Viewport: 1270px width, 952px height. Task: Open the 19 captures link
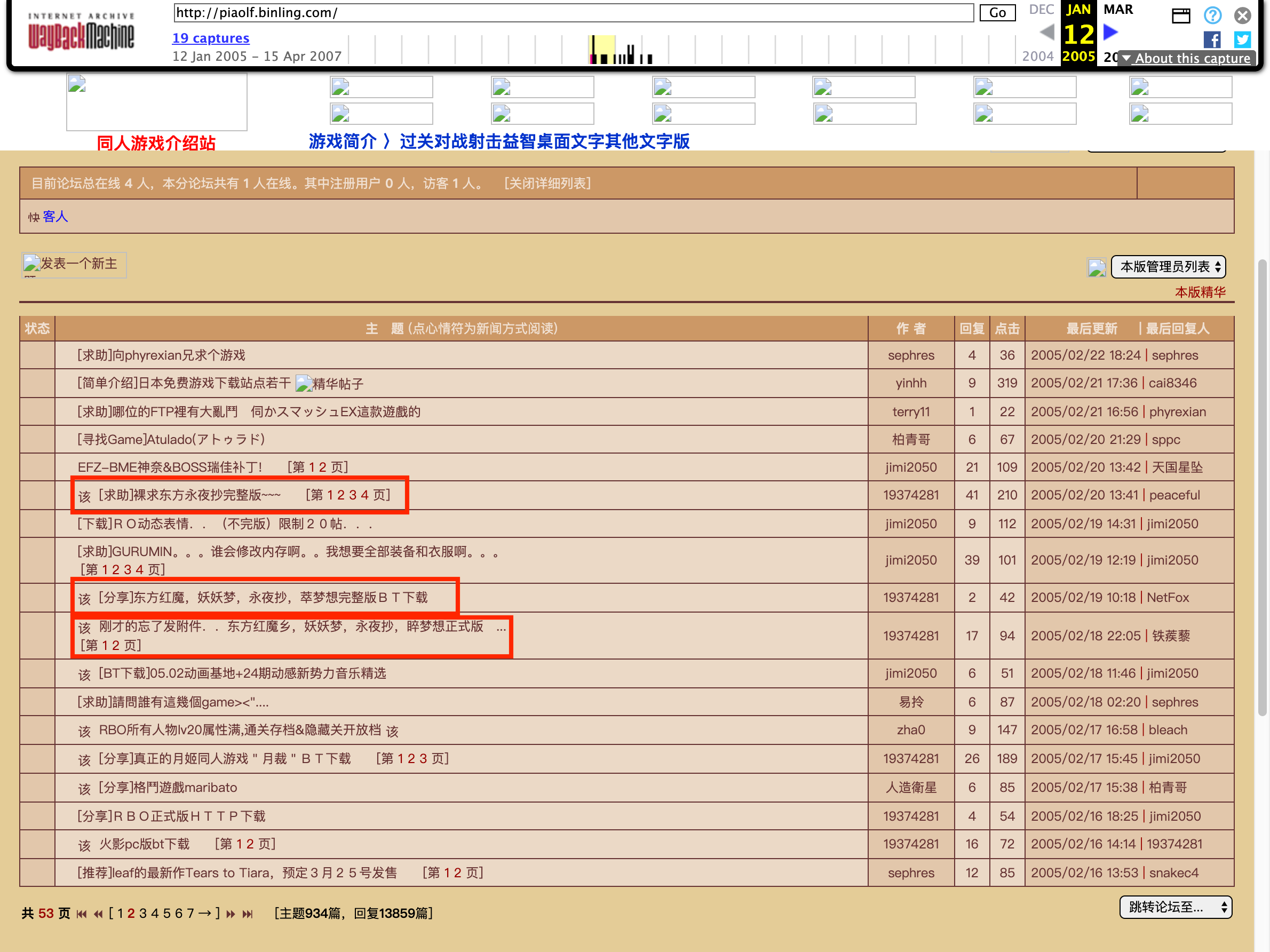point(211,38)
